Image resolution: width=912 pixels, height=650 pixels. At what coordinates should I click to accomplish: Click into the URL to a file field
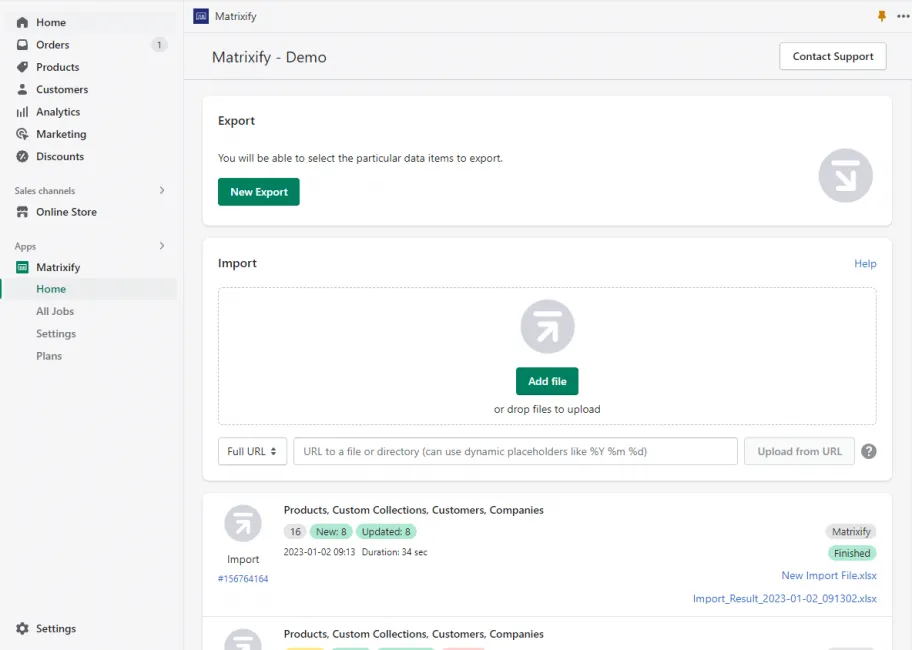coord(515,451)
